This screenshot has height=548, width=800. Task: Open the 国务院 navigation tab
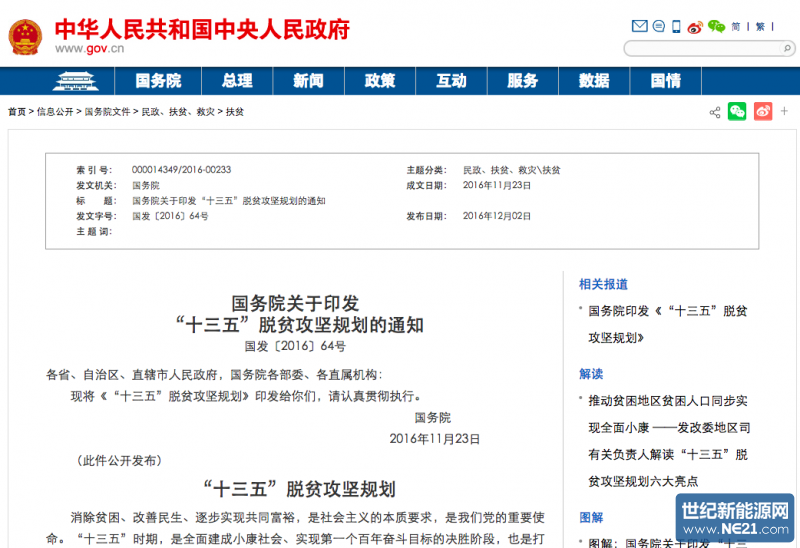pyautogui.click(x=158, y=81)
